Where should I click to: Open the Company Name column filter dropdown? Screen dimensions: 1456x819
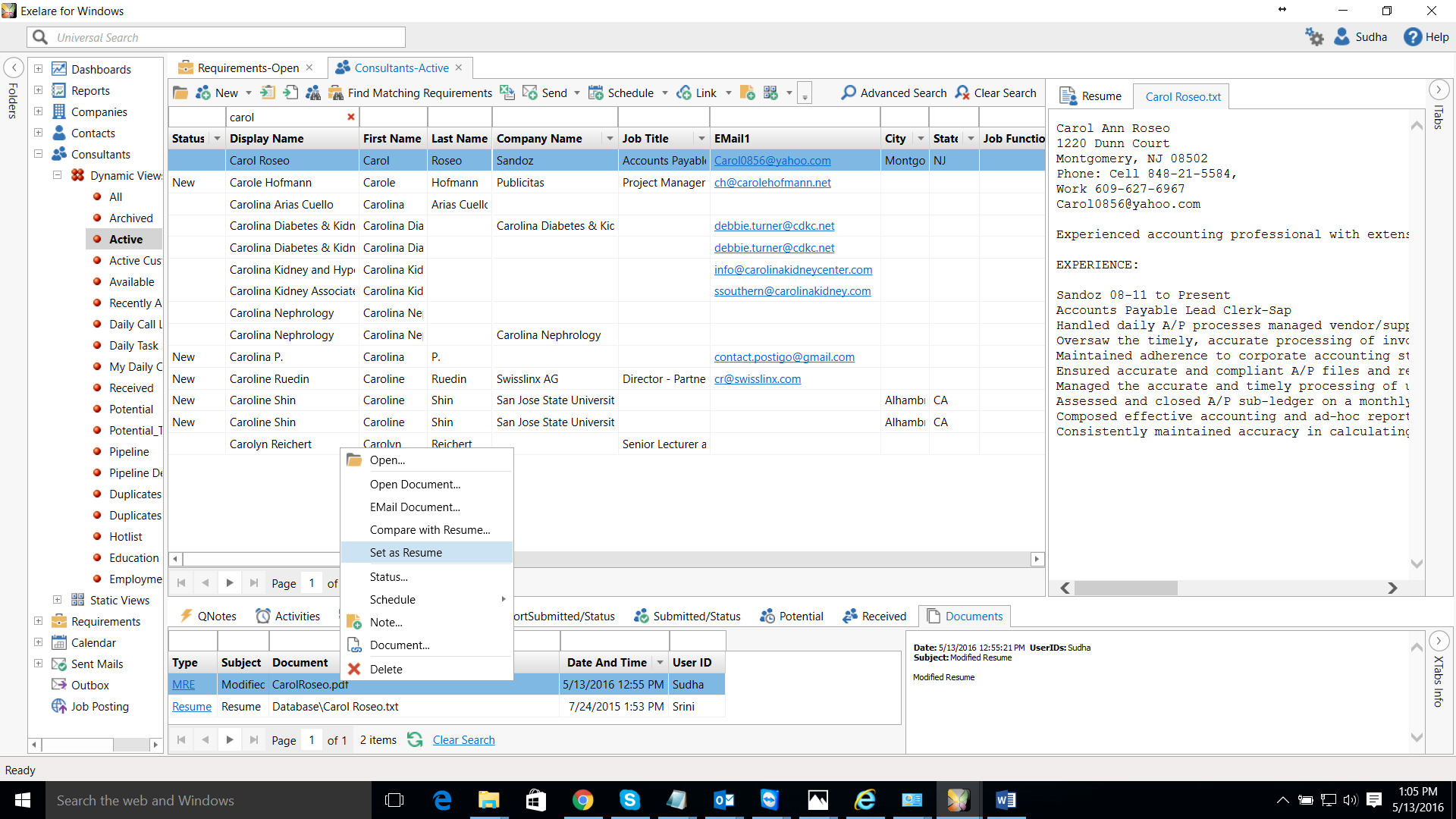[x=610, y=139]
